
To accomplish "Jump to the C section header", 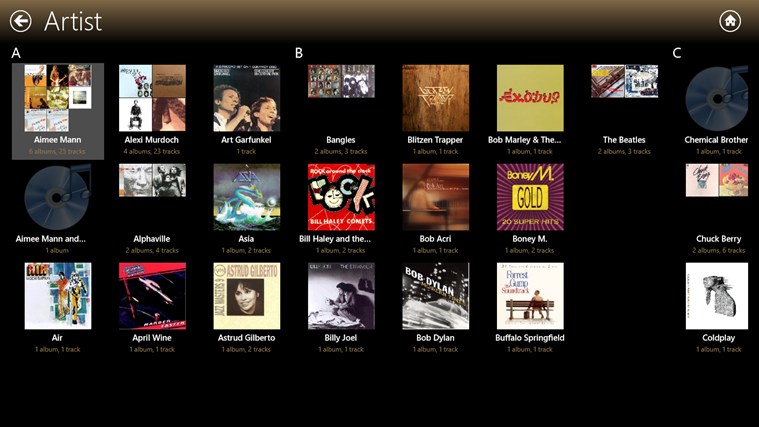I will tap(677, 53).
